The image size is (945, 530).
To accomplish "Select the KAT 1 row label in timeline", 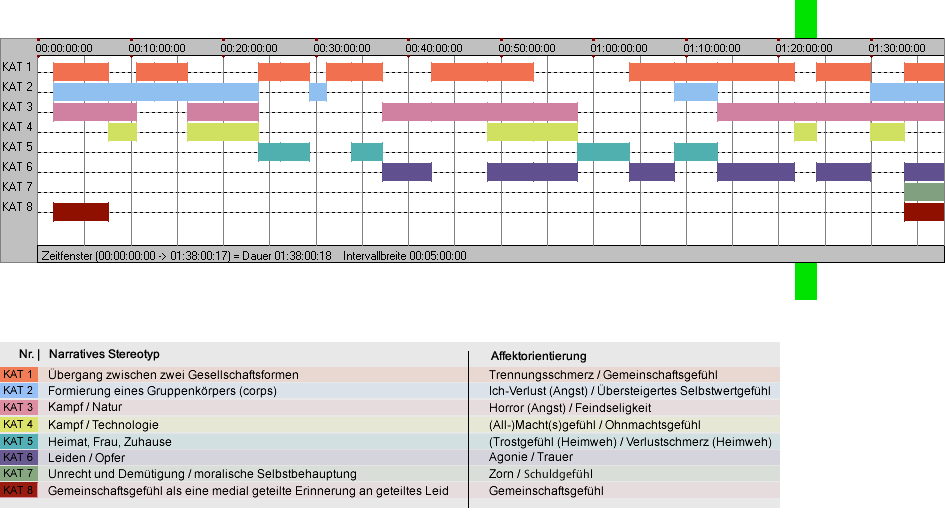I will [x=17, y=67].
